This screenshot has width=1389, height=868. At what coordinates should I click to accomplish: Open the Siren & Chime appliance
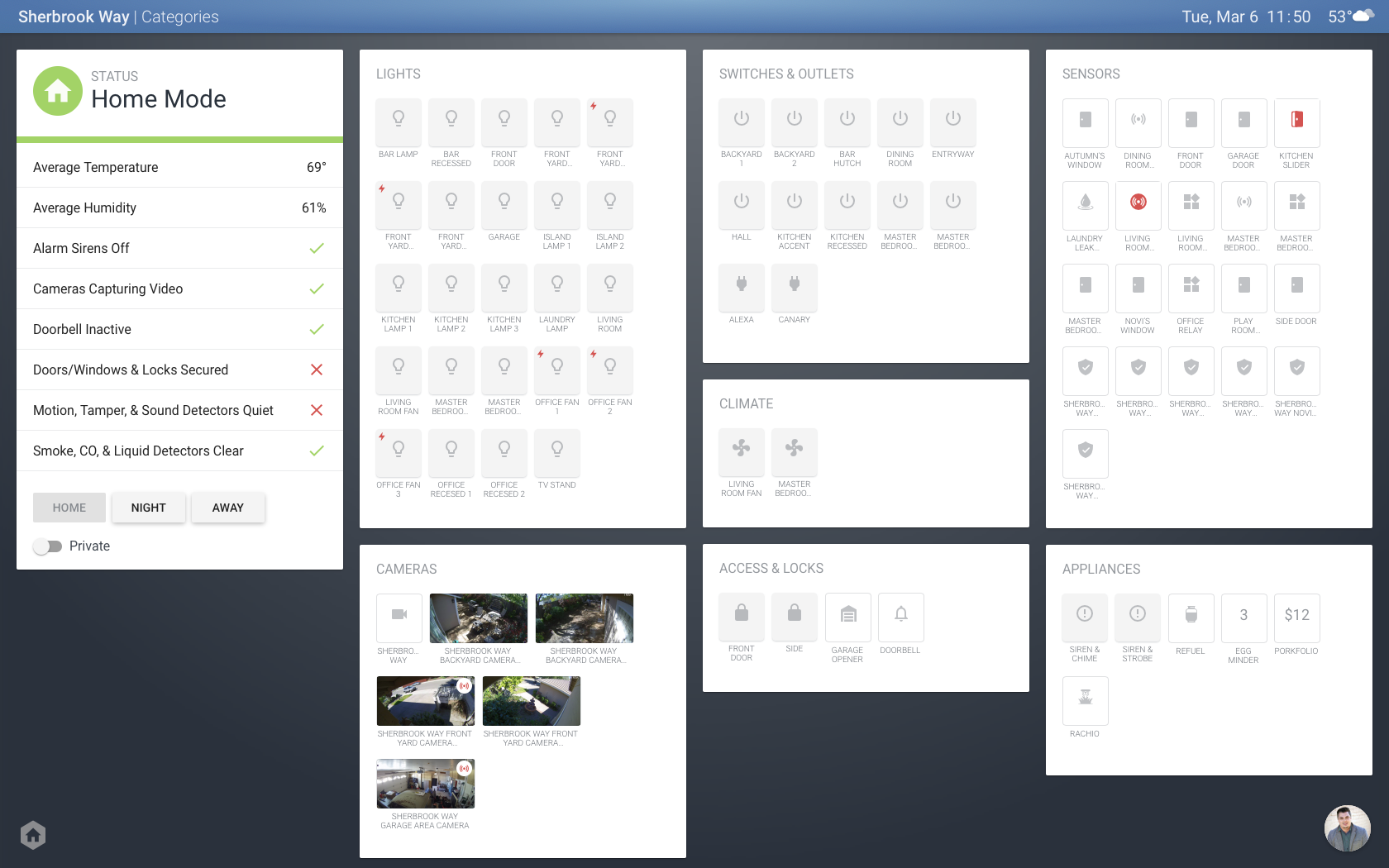(x=1085, y=618)
